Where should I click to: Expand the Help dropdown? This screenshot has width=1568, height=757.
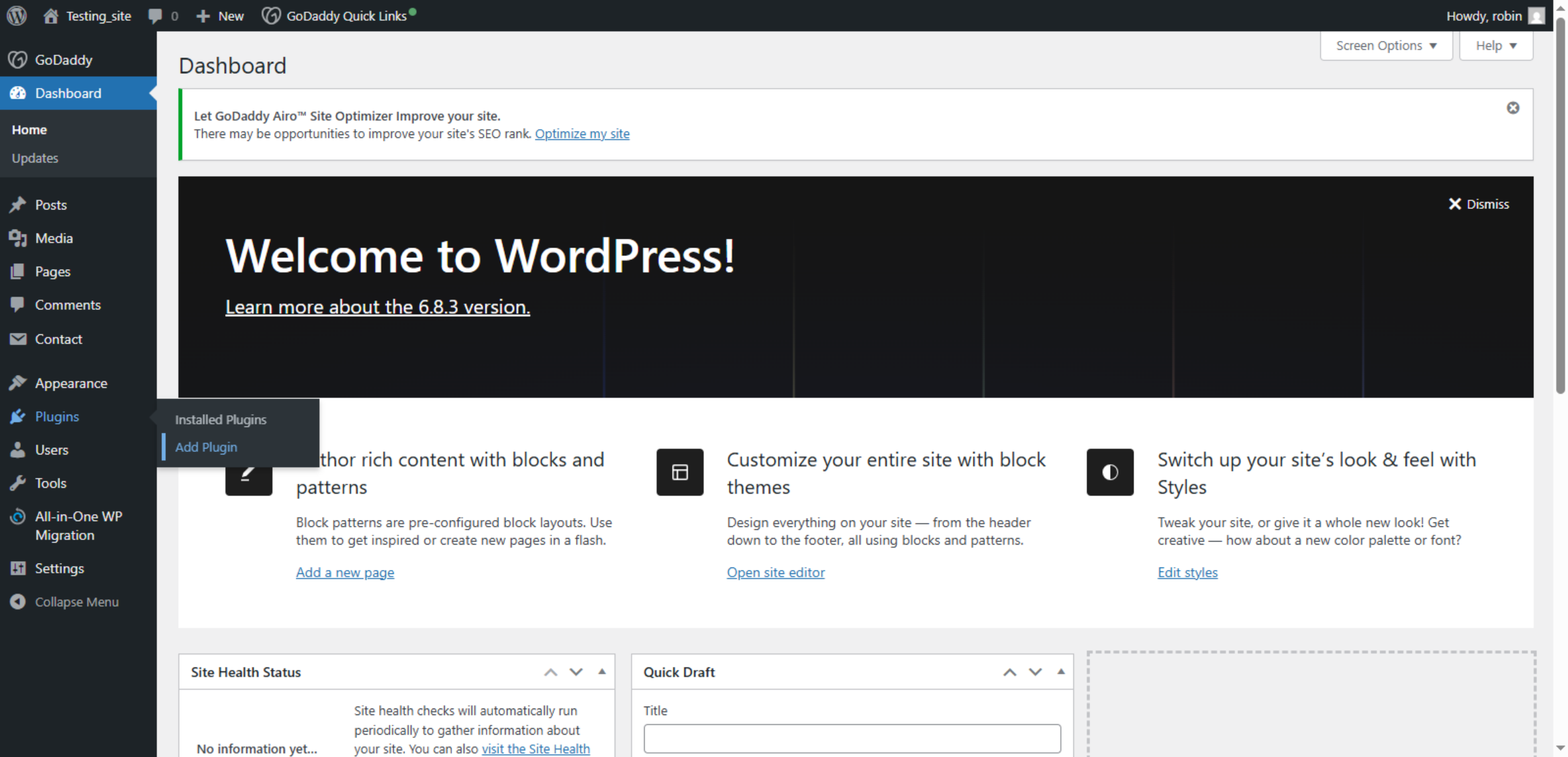pos(1496,45)
